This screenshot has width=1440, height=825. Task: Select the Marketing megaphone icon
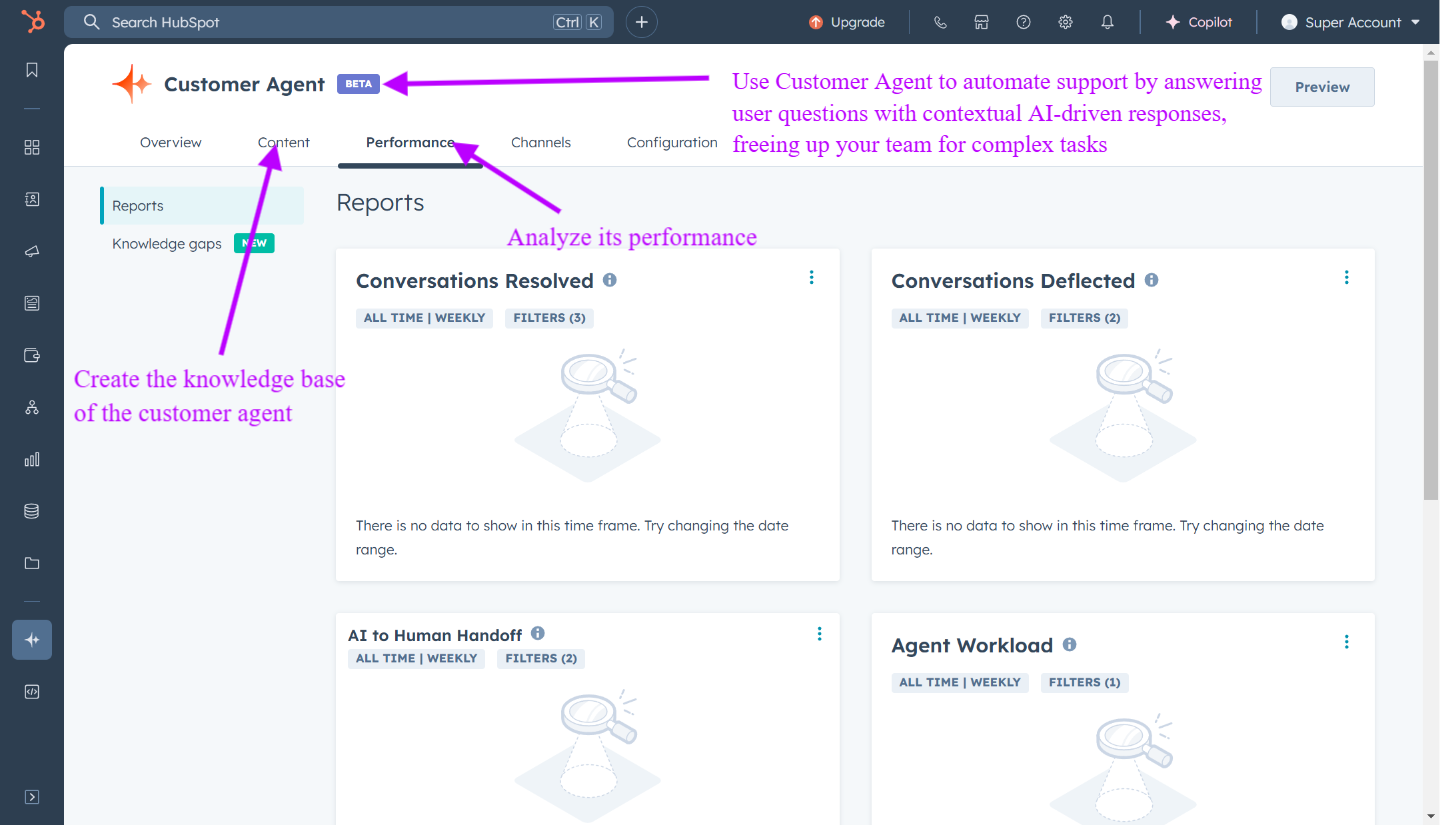(31, 251)
